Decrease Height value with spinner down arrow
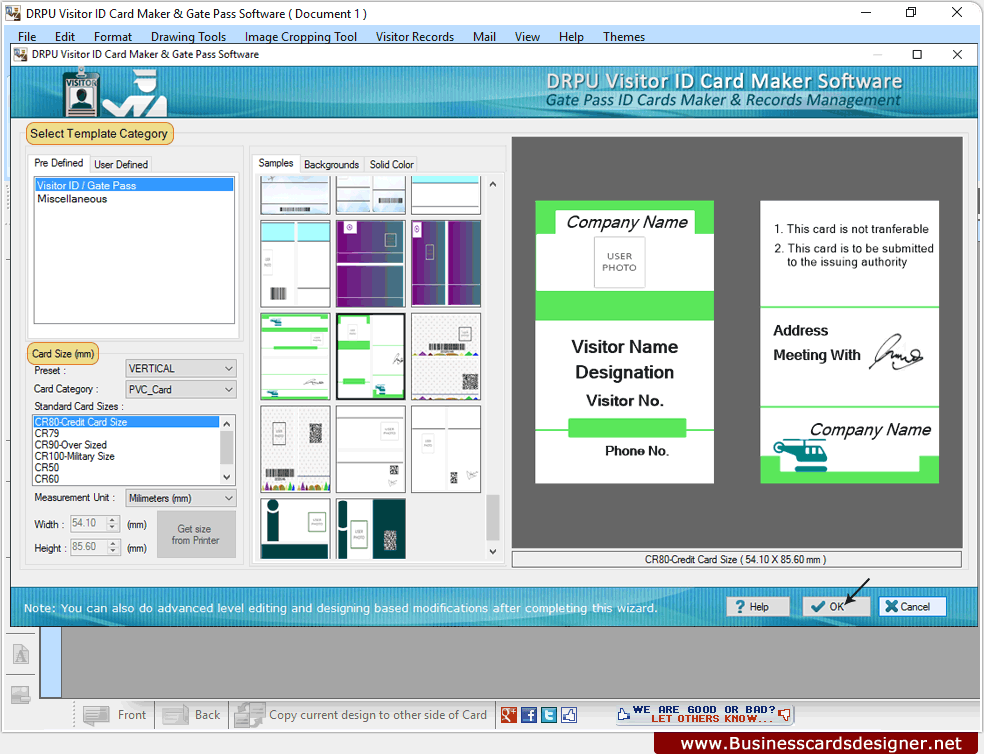Viewport: 984px width, 754px height. click(112, 551)
